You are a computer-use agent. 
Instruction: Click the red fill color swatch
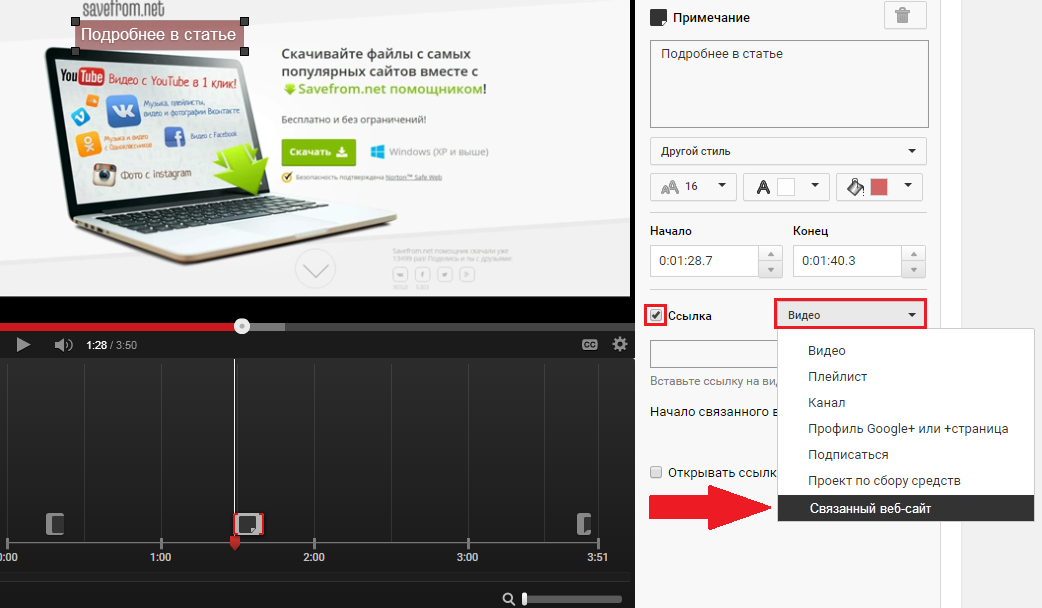[879, 187]
